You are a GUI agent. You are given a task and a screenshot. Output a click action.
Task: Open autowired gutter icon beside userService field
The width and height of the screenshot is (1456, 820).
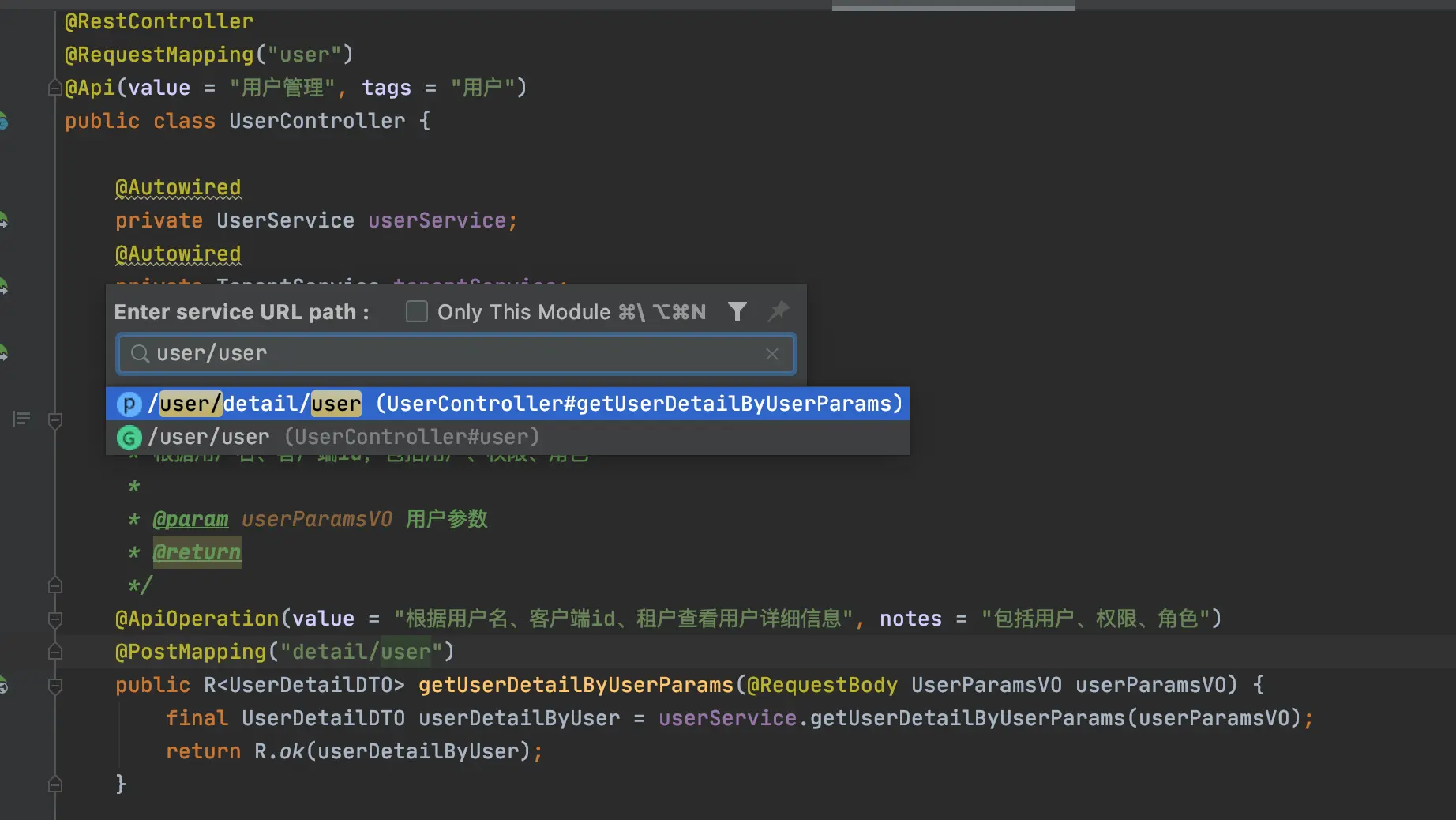3,220
